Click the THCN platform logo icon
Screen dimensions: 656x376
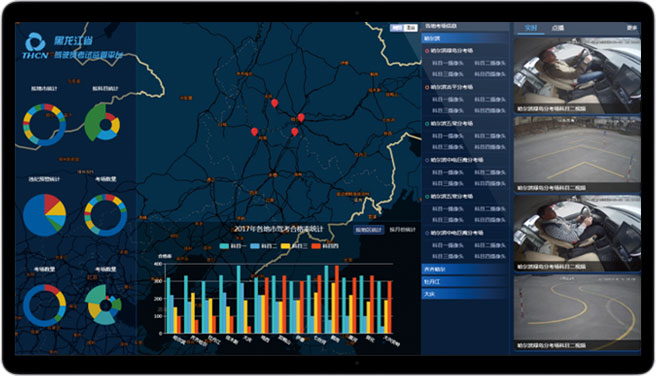[35, 42]
